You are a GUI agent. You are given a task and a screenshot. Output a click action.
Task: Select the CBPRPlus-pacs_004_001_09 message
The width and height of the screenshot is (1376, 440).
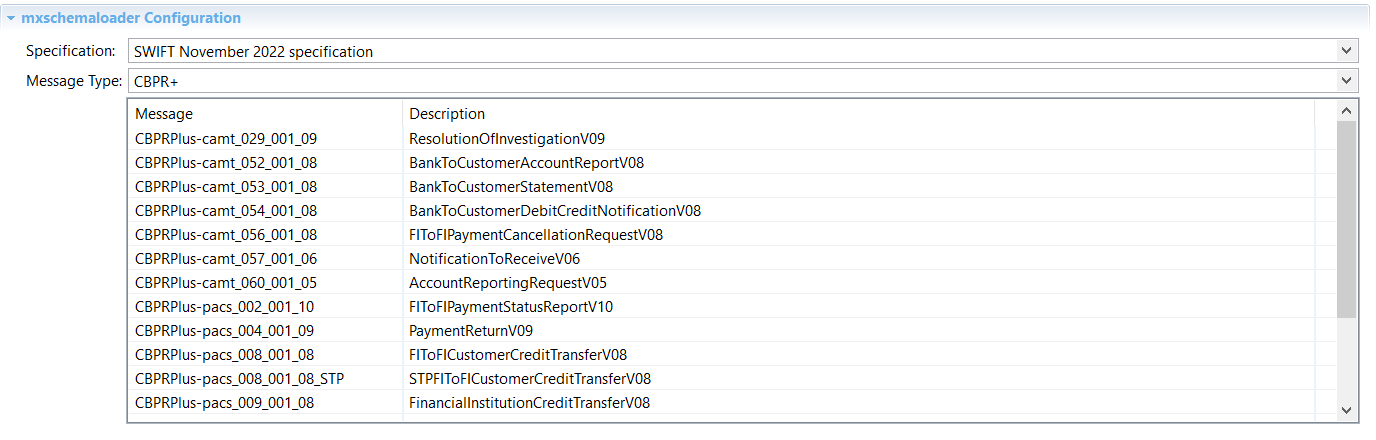point(226,330)
